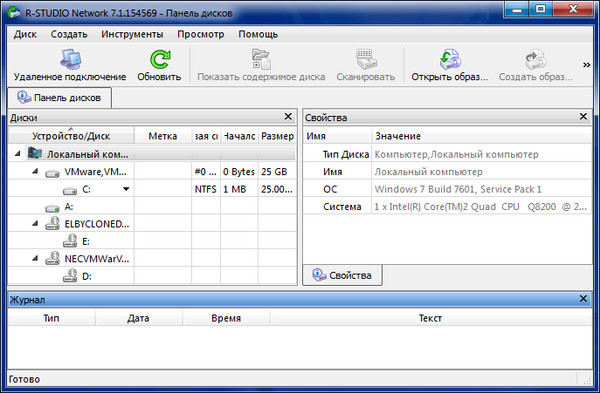The image size is (600, 393).
Task: Sort by Размер column header
Action: [277, 136]
